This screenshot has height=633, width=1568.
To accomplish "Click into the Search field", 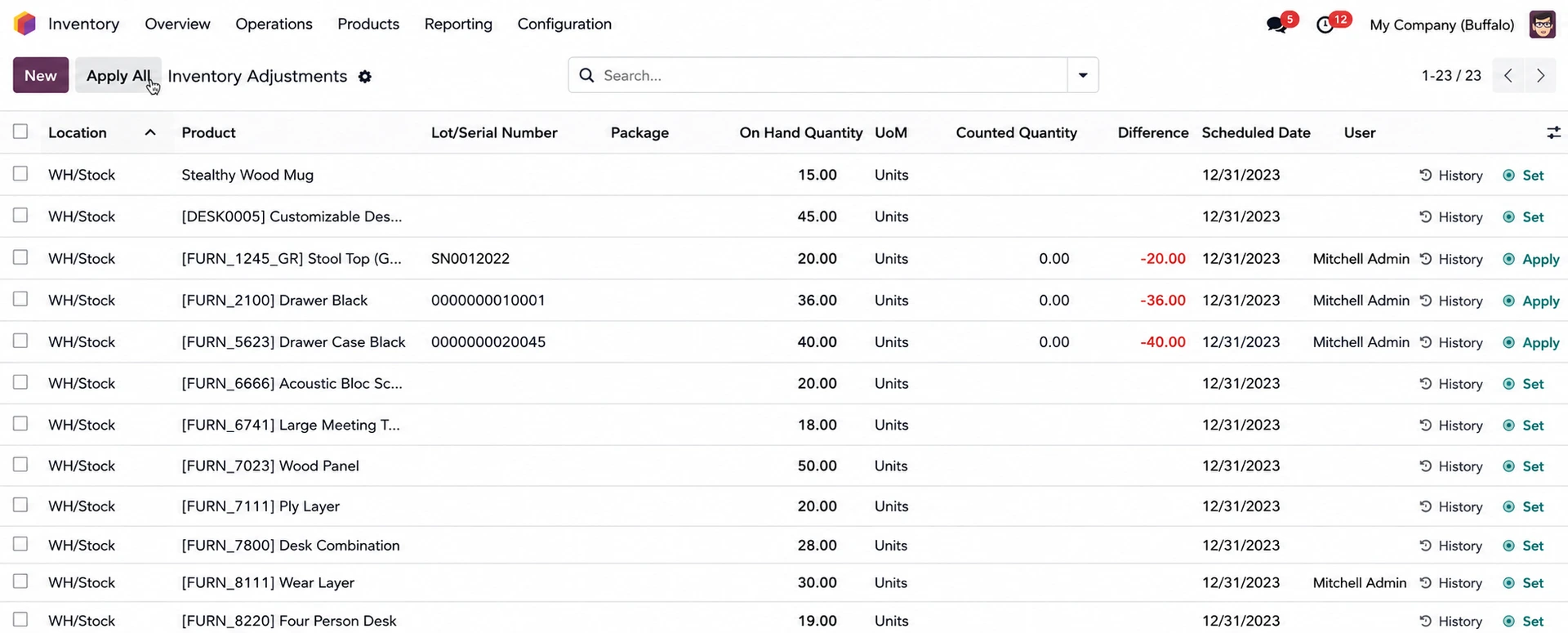I will pyautogui.click(x=831, y=75).
